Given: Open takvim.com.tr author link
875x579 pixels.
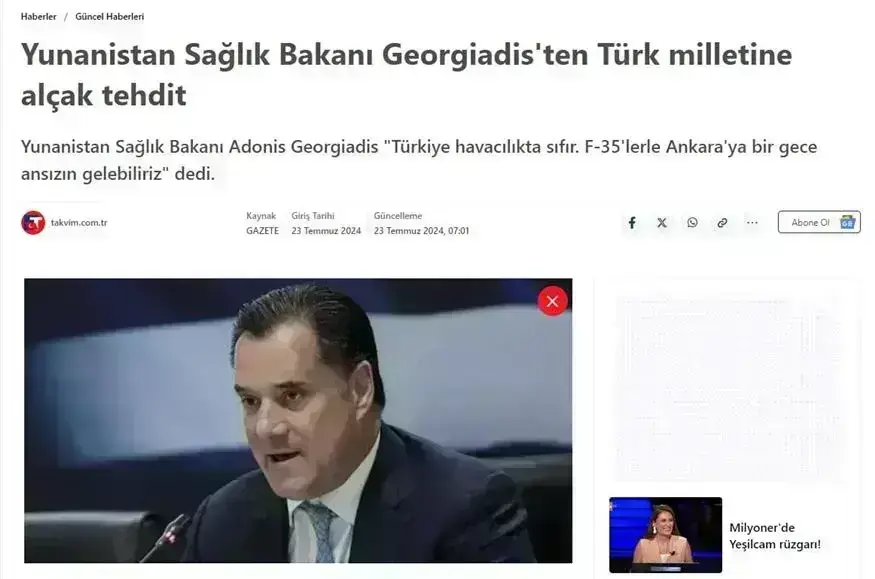Looking at the screenshot, I should pos(79,223).
